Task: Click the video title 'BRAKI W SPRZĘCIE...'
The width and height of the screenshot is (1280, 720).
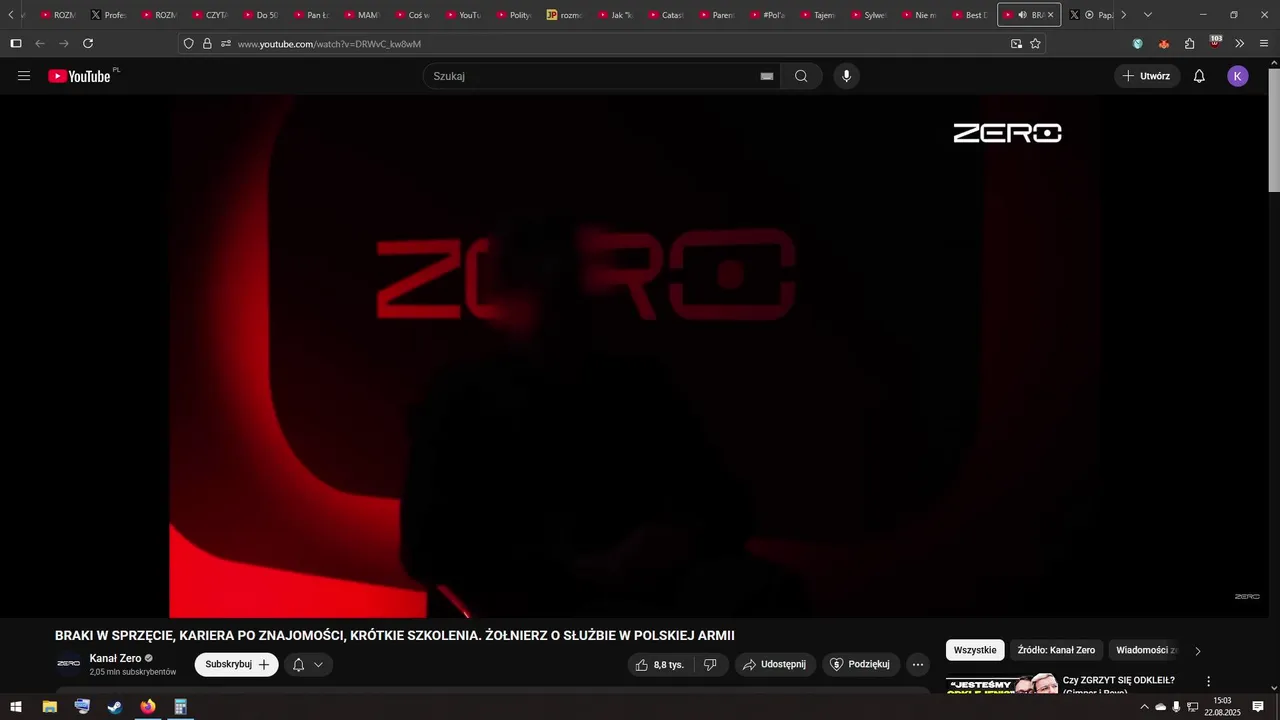Action: 395,636
